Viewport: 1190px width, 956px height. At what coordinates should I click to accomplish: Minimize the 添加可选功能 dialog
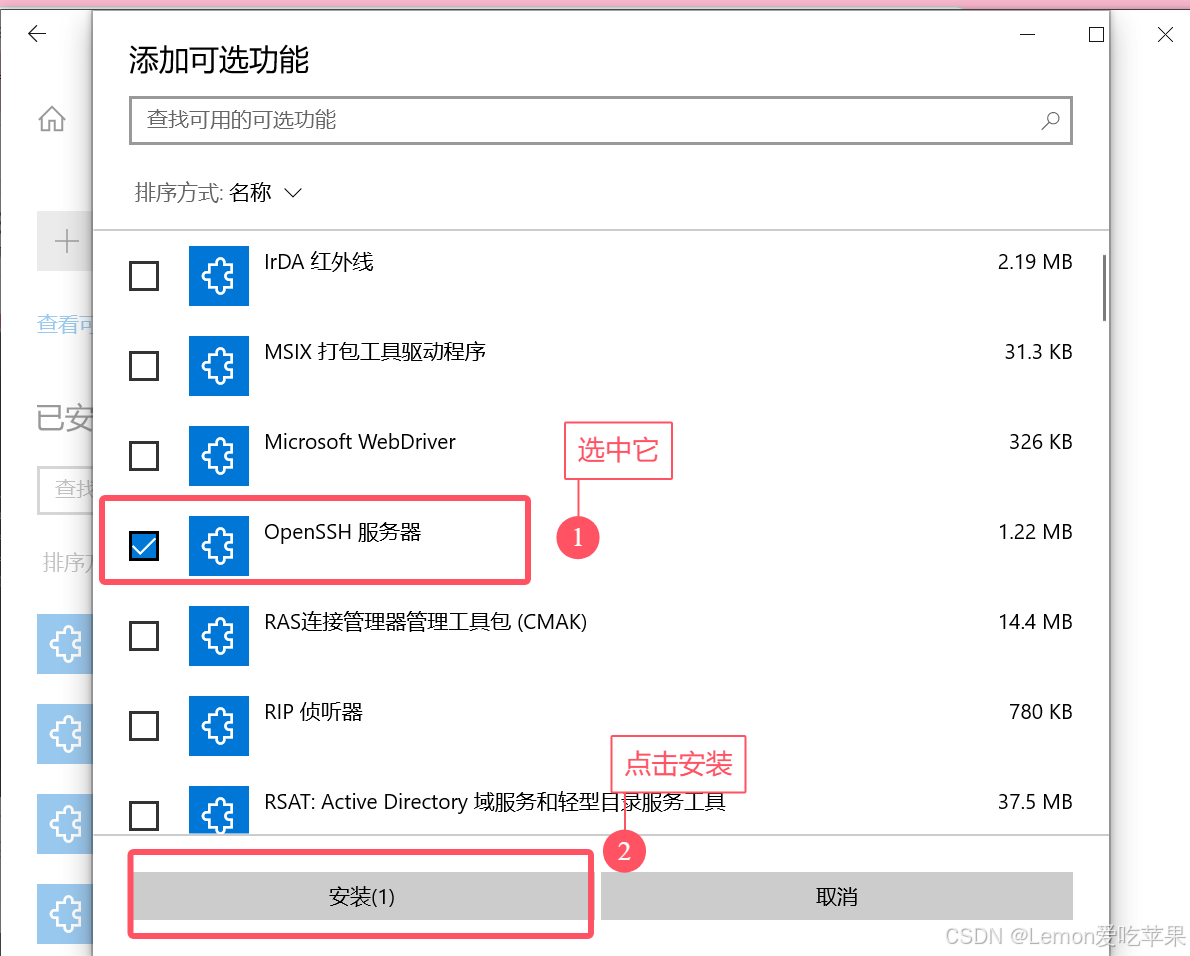coord(1028,34)
